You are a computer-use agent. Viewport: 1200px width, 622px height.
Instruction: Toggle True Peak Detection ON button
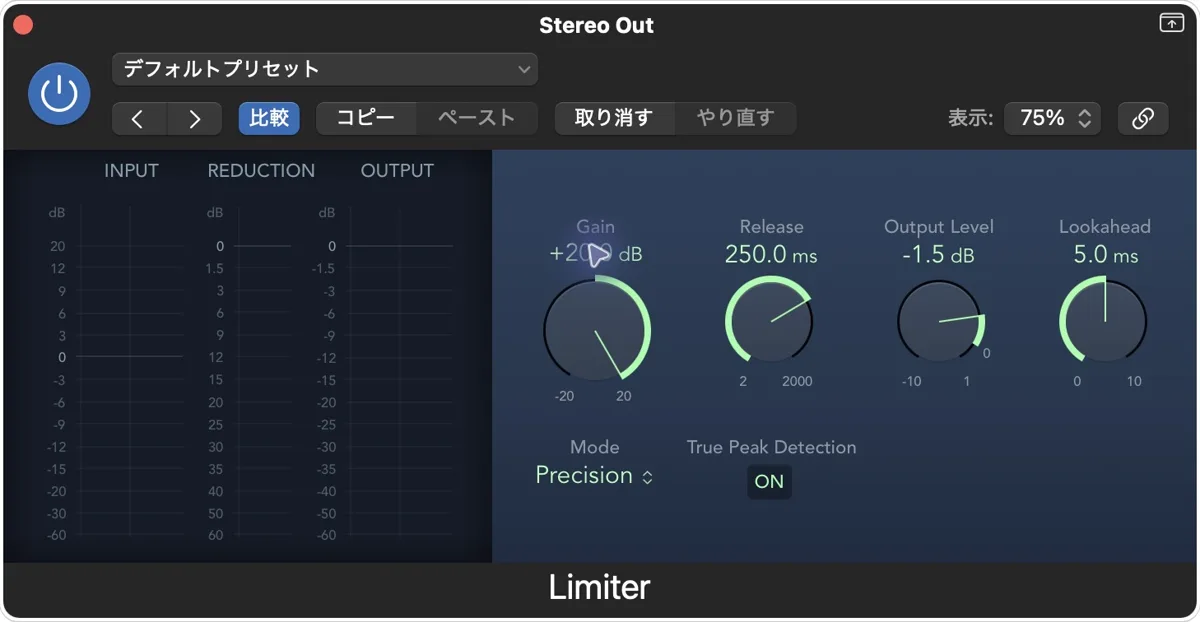coord(769,482)
